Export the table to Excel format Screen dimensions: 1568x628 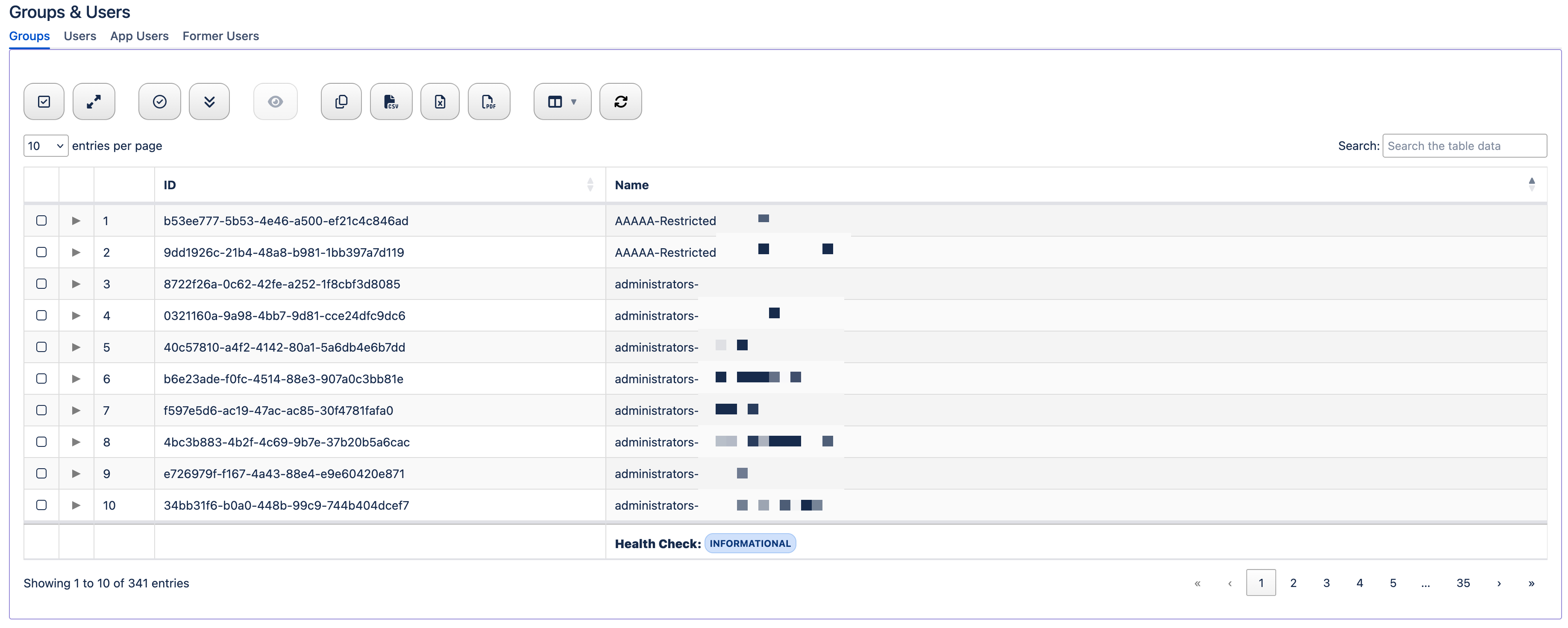pyautogui.click(x=440, y=102)
